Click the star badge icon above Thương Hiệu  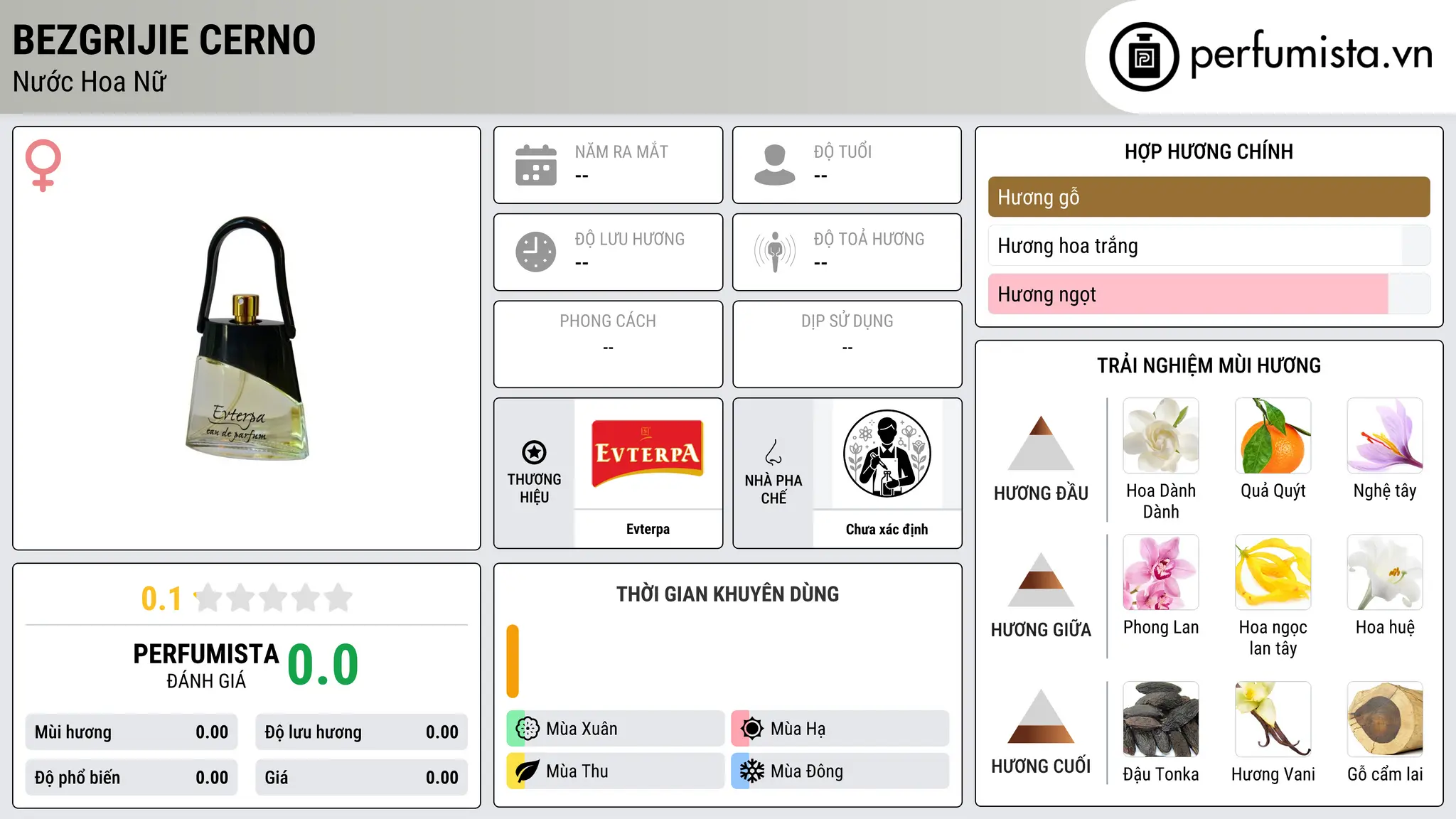click(x=534, y=452)
